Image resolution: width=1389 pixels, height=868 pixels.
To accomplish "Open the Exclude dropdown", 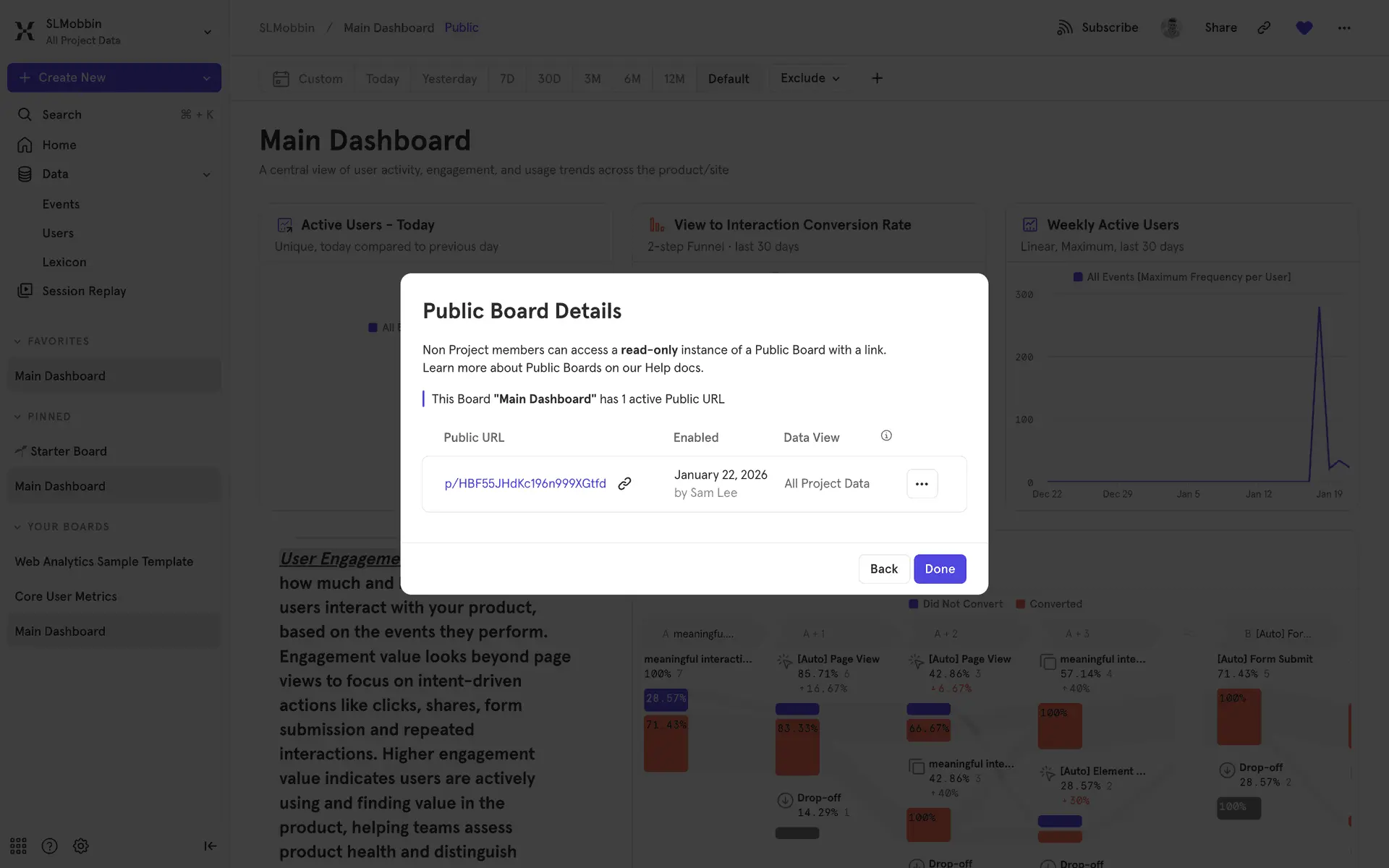I will click(x=810, y=78).
